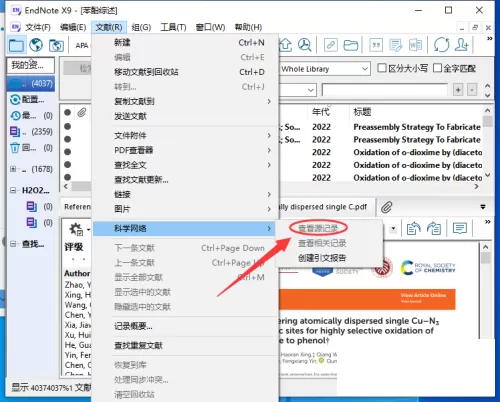Click the format bibliography icon
This screenshot has width=500, height=402.
tap(396, 45)
